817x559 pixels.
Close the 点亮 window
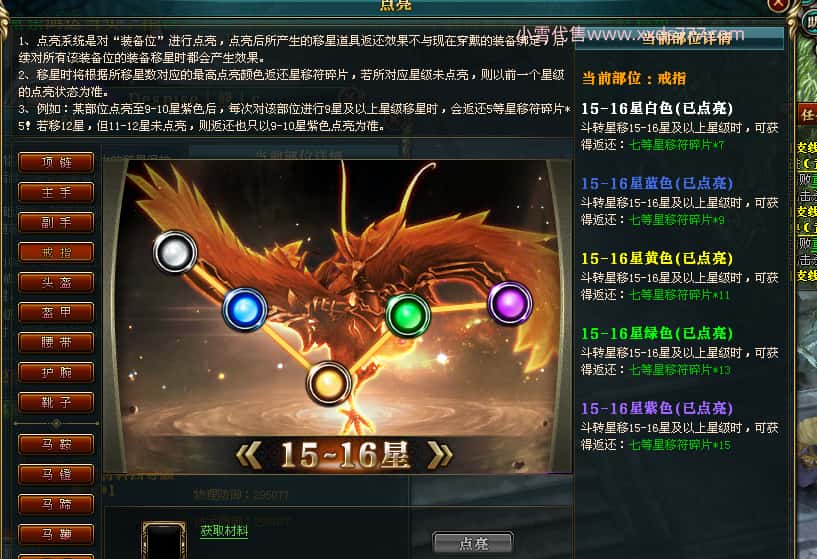(x=778, y=5)
